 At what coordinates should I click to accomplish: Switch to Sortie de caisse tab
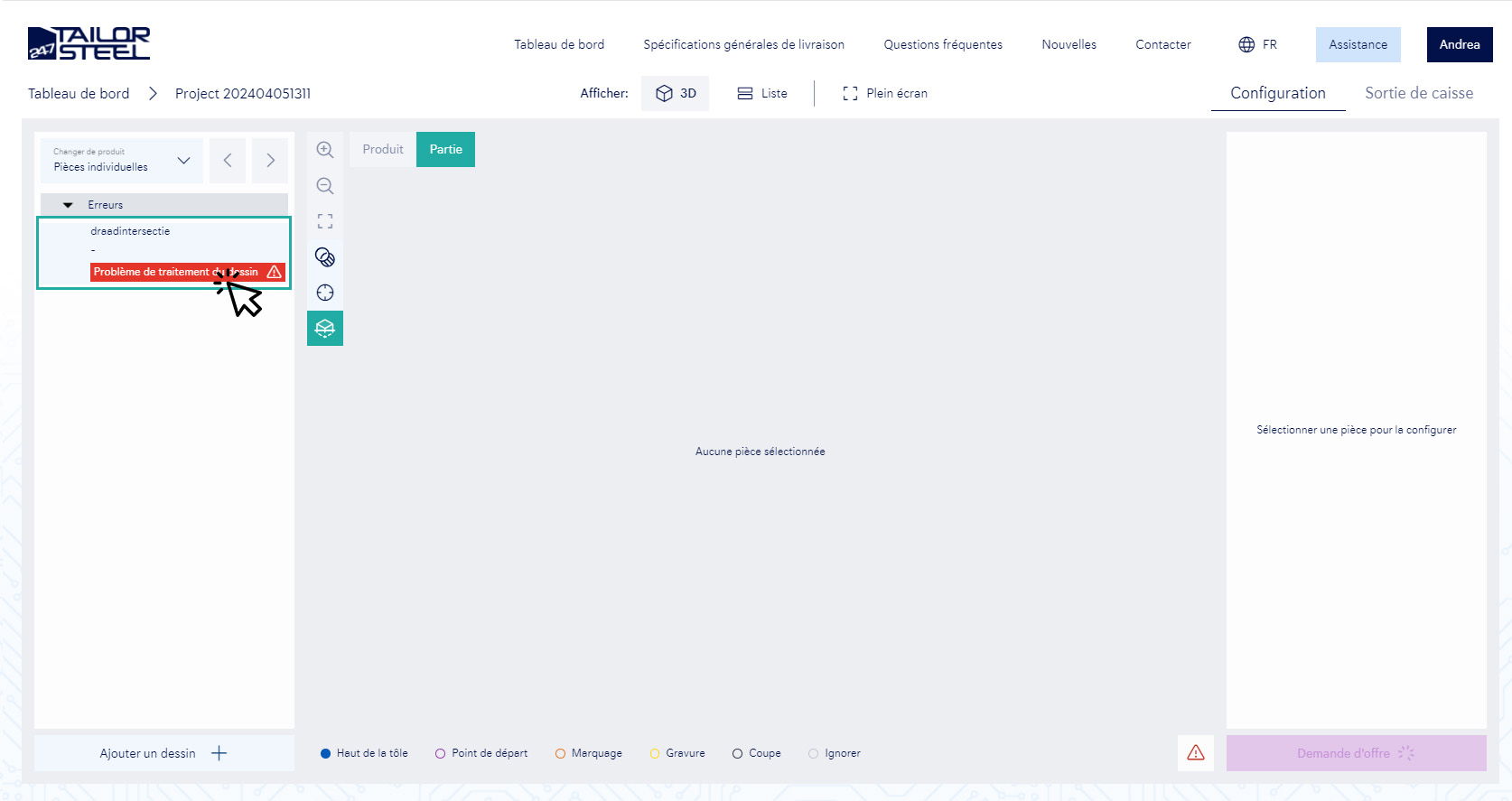coord(1418,93)
